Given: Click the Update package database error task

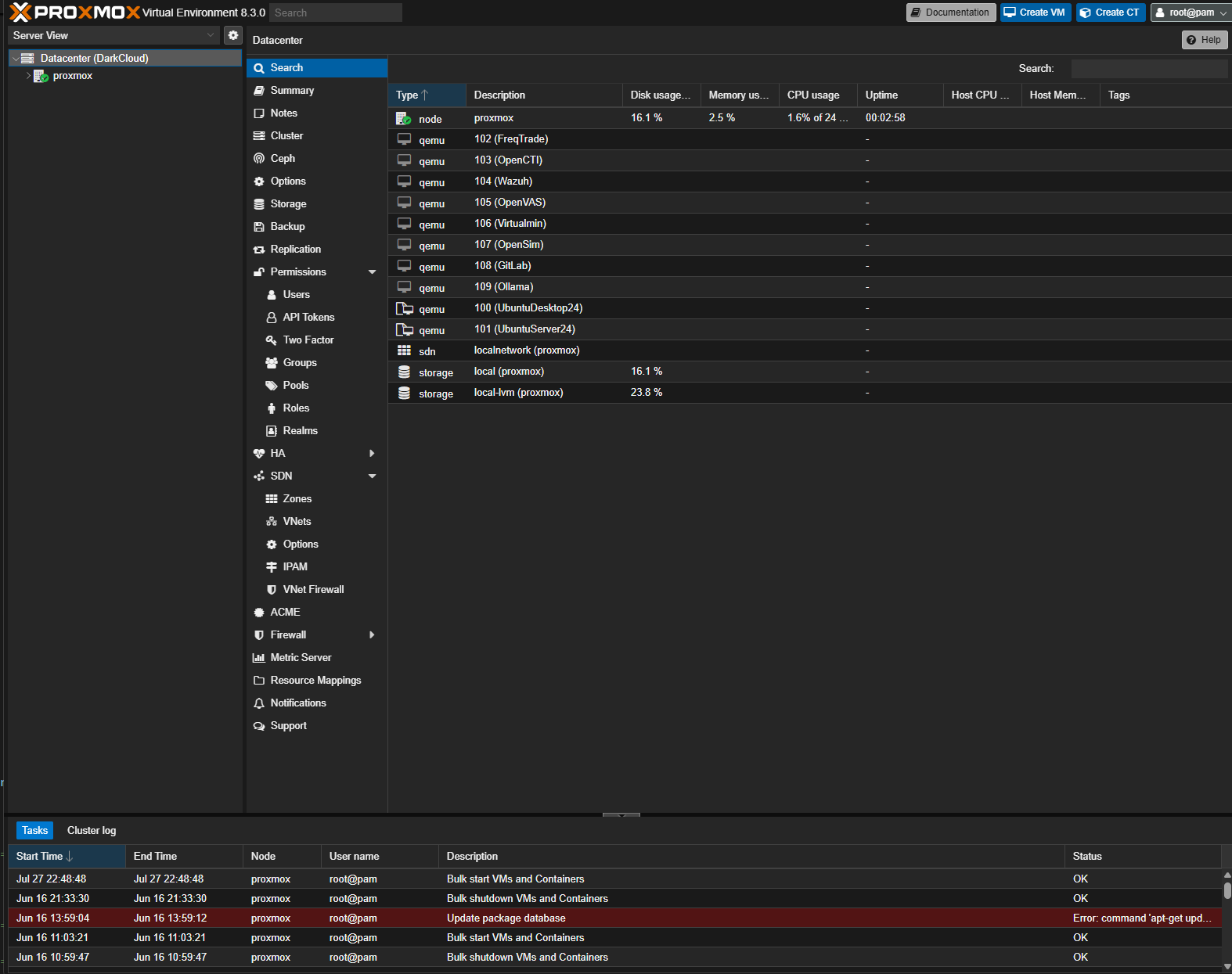Looking at the screenshot, I should [x=614, y=918].
